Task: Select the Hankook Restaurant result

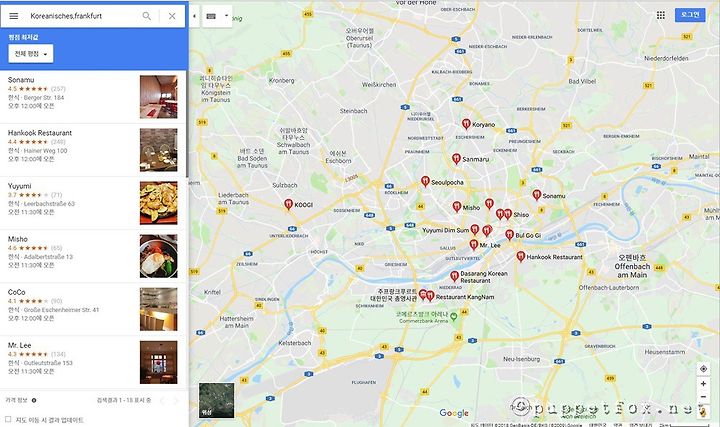Action: (93, 150)
